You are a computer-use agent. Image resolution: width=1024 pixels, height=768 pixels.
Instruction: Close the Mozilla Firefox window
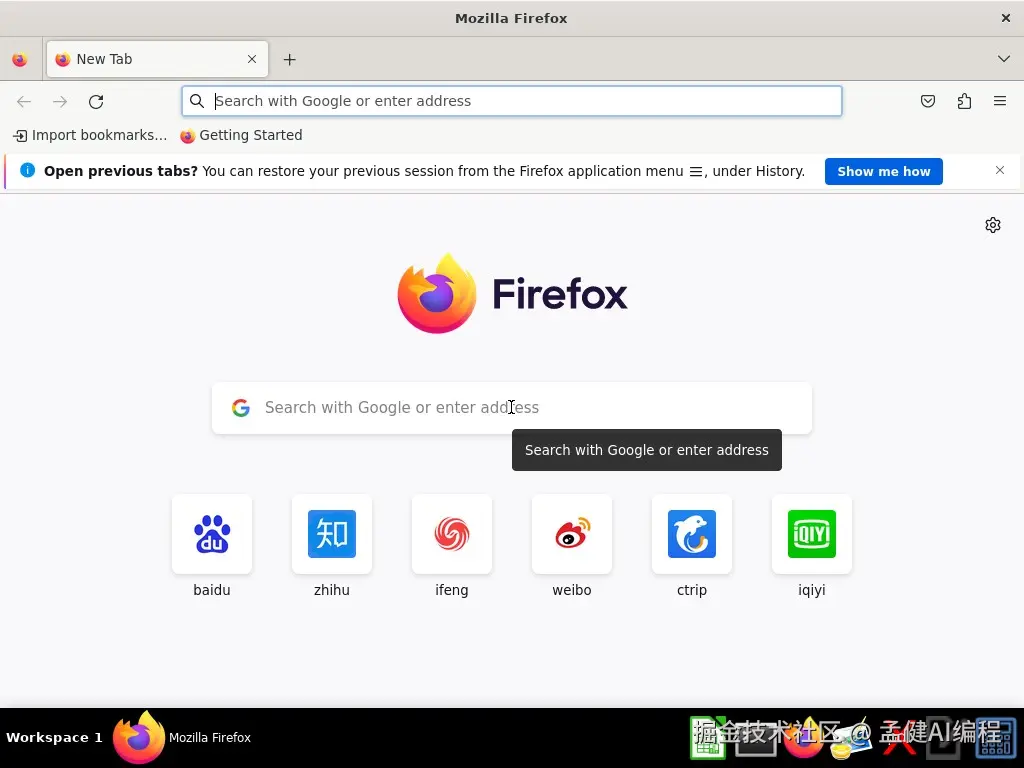tap(1006, 18)
